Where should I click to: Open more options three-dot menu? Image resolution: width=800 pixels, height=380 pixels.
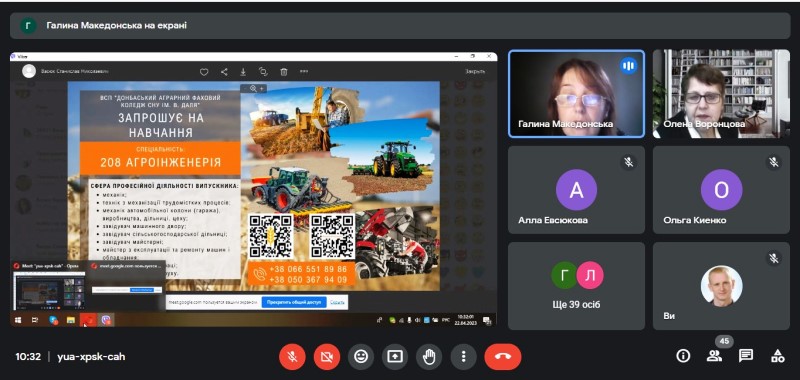(463, 357)
